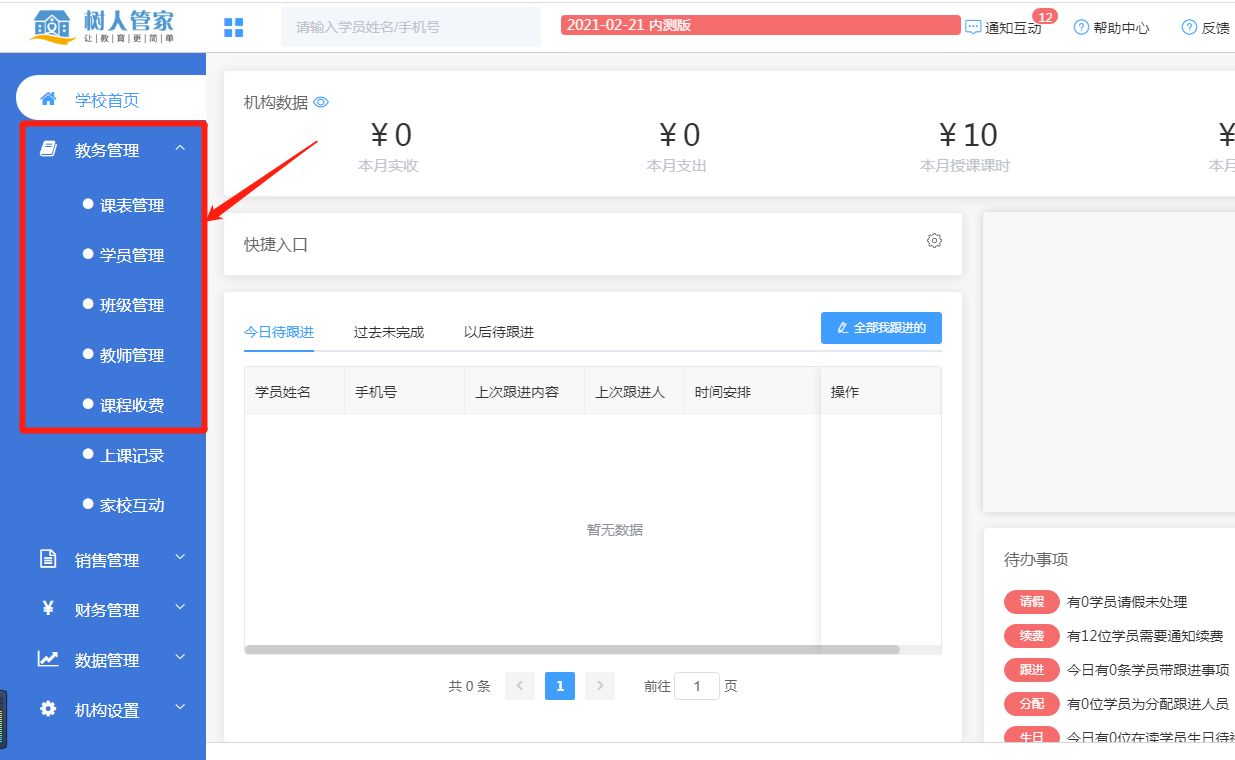The image size is (1235, 760).
Task: Go to previous page arrow
Action: tap(520, 686)
